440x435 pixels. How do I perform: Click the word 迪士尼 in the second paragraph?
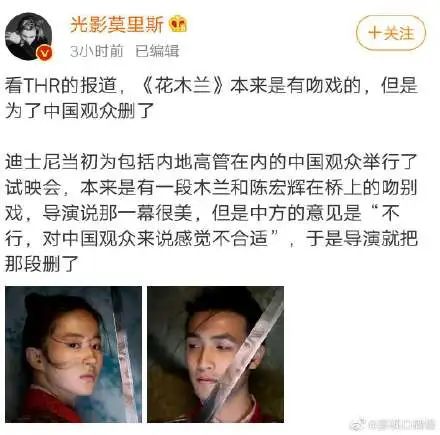33,162
